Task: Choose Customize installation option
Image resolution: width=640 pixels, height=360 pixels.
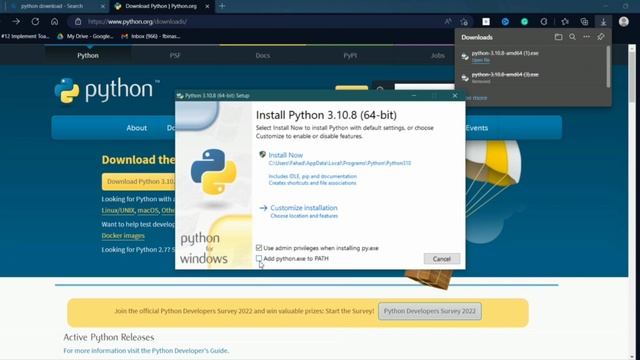Action: point(304,208)
